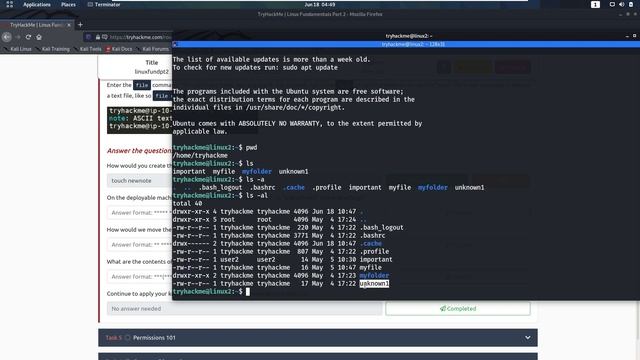Close the TryHackMe Firefox tab
640x360 pixels.
point(69,25)
